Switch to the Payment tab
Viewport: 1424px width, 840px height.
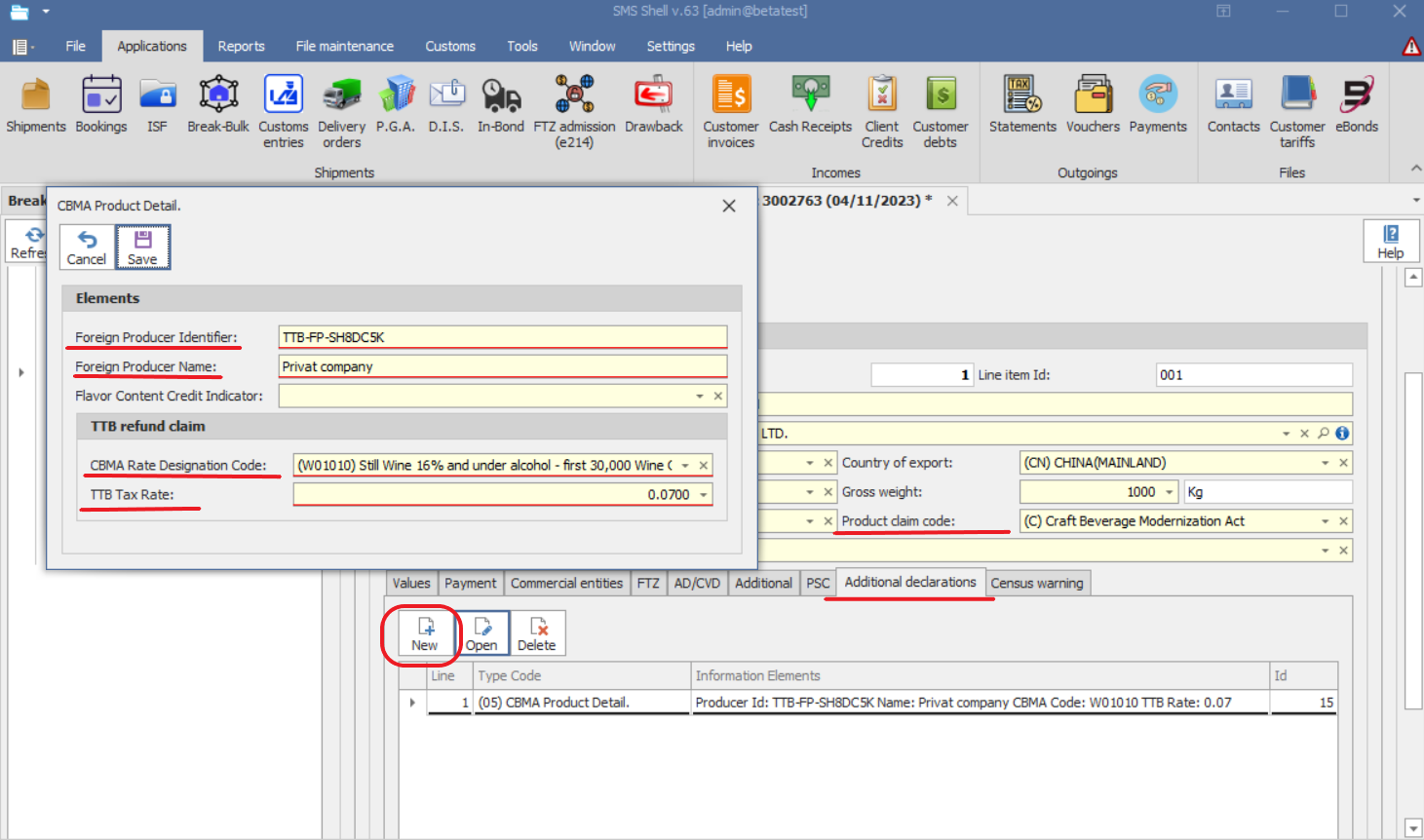tap(471, 583)
